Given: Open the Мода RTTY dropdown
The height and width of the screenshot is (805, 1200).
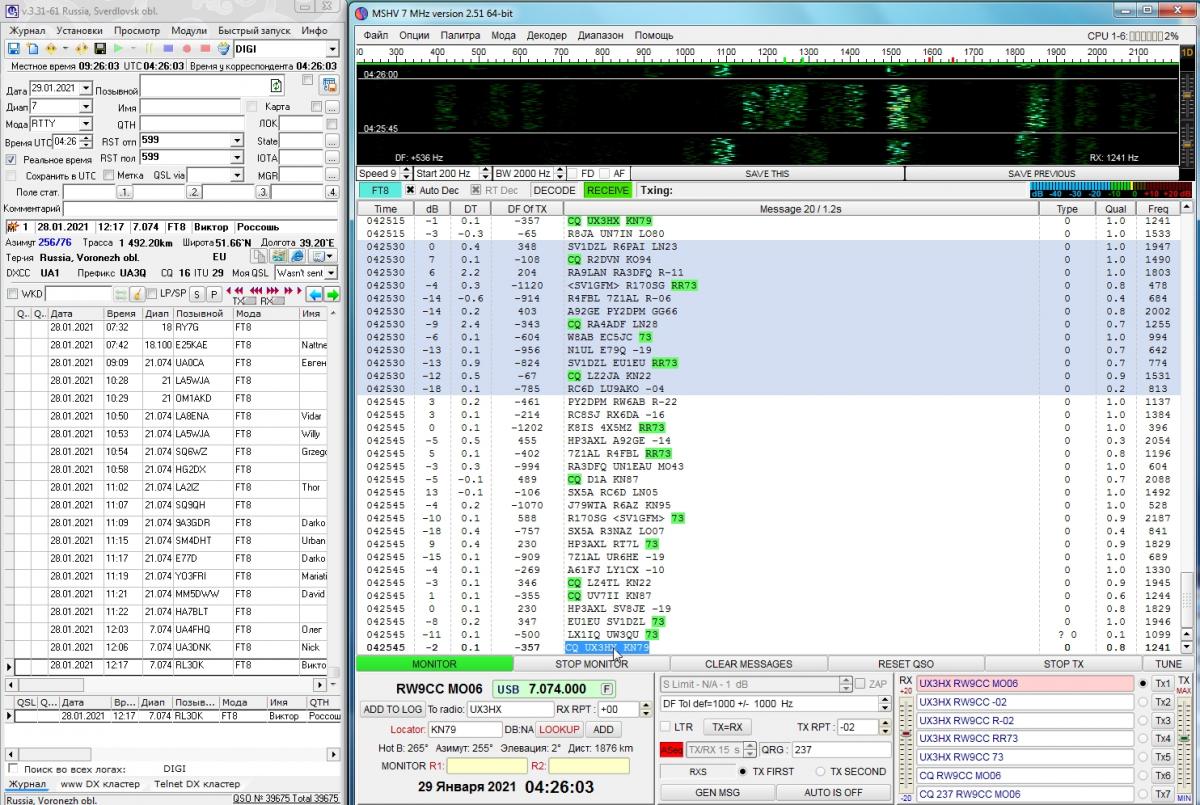Looking at the screenshot, I should pos(86,124).
